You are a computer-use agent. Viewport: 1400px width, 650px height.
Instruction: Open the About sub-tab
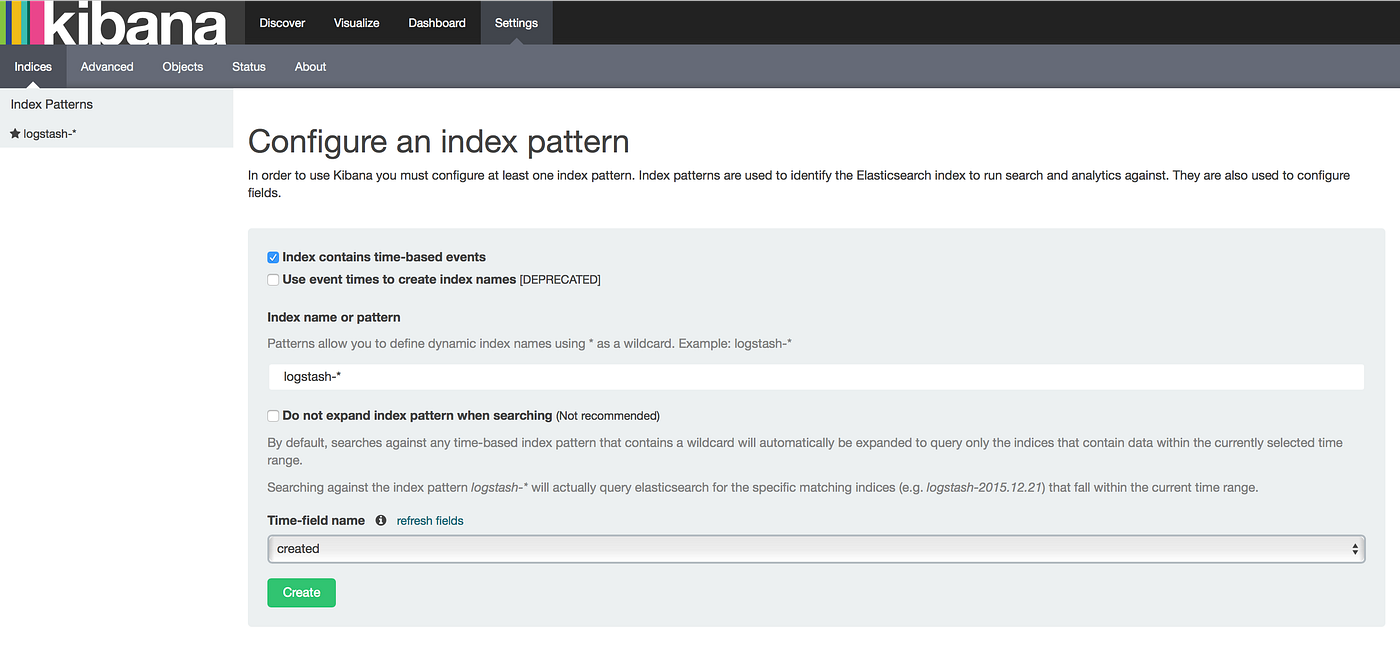(x=310, y=67)
